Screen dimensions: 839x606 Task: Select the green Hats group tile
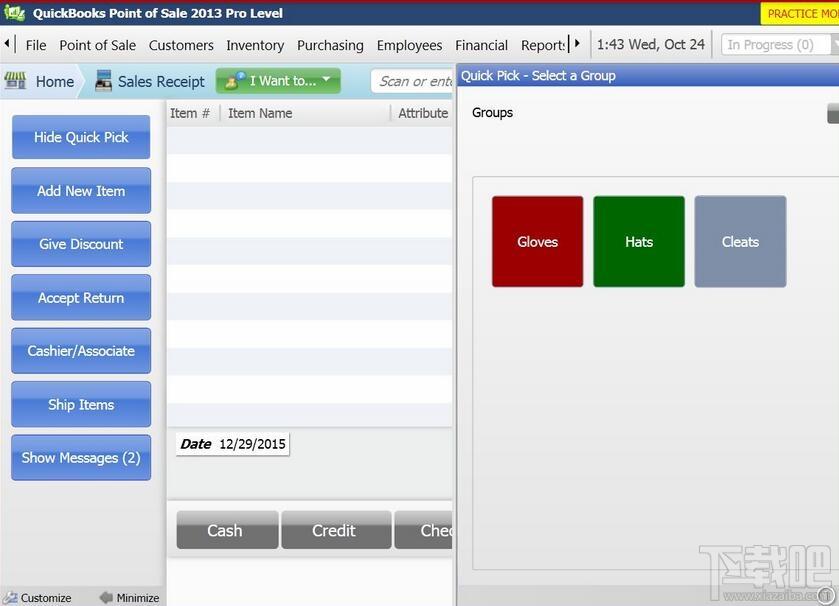coord(639,241)
